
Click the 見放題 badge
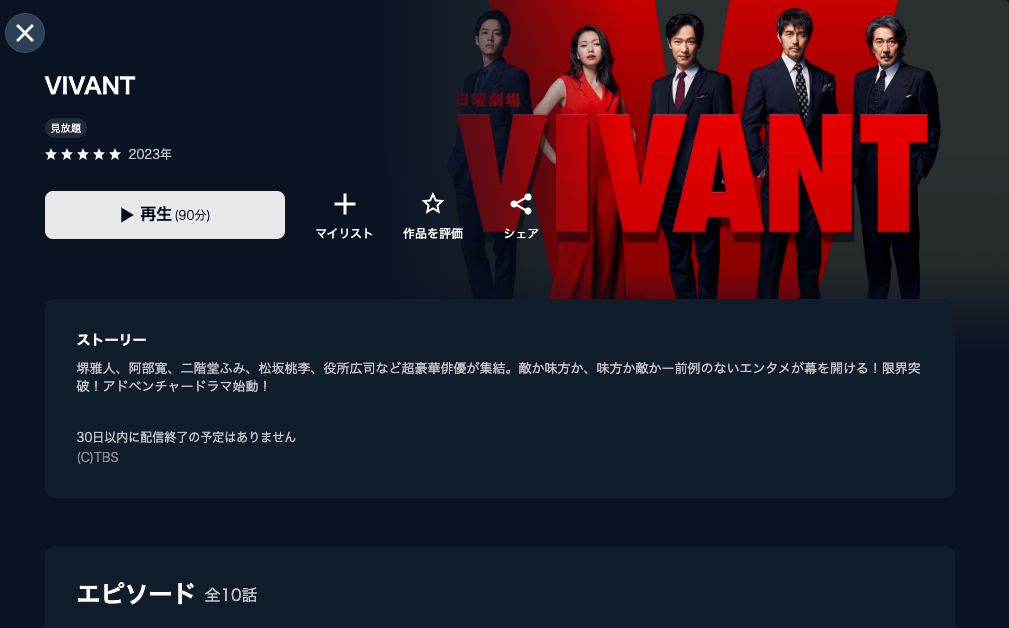[66, 128]
